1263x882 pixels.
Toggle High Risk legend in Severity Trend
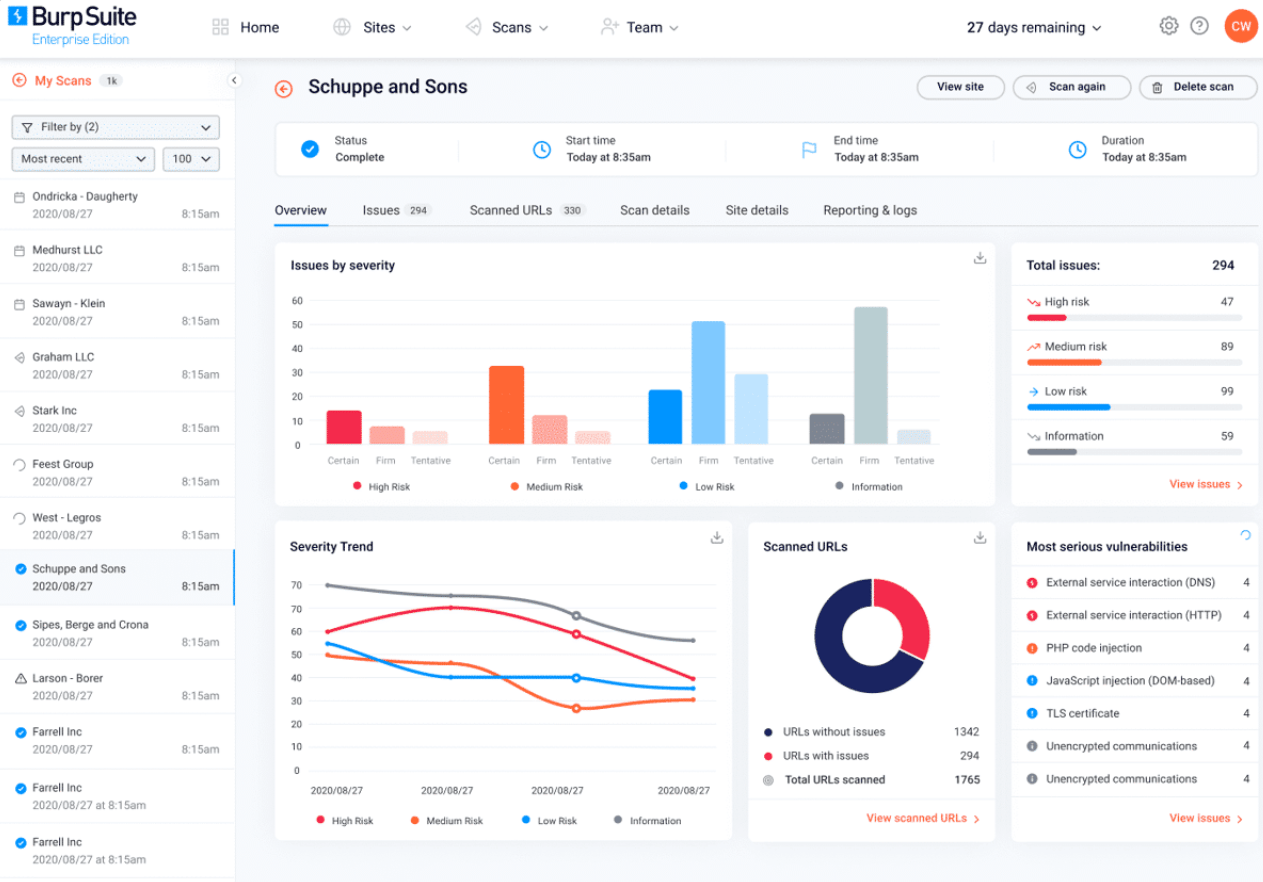(x=344, y=820)
